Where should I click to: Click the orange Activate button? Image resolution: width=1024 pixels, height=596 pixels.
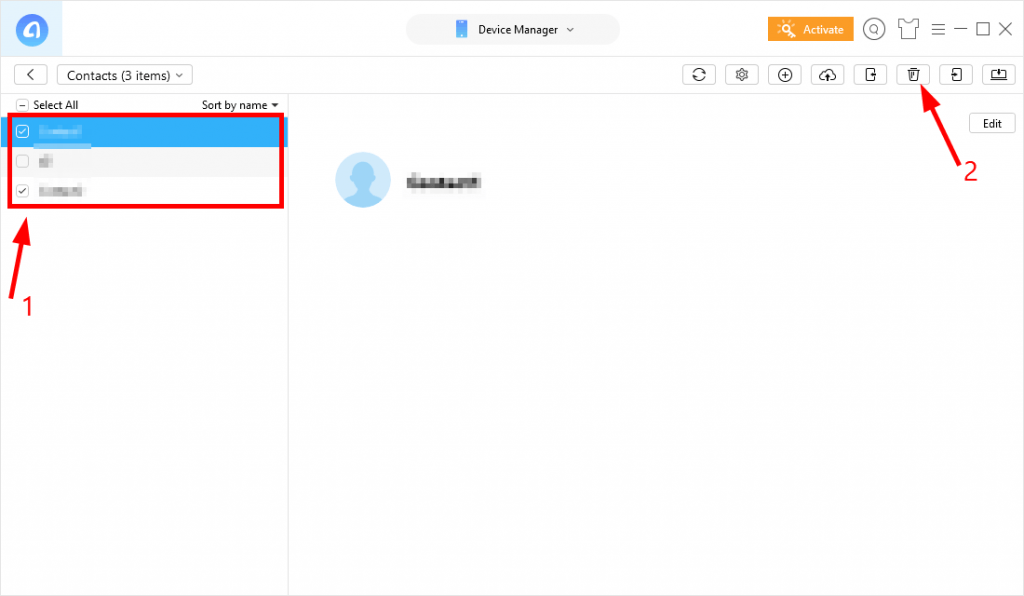(x=811, y=29)
